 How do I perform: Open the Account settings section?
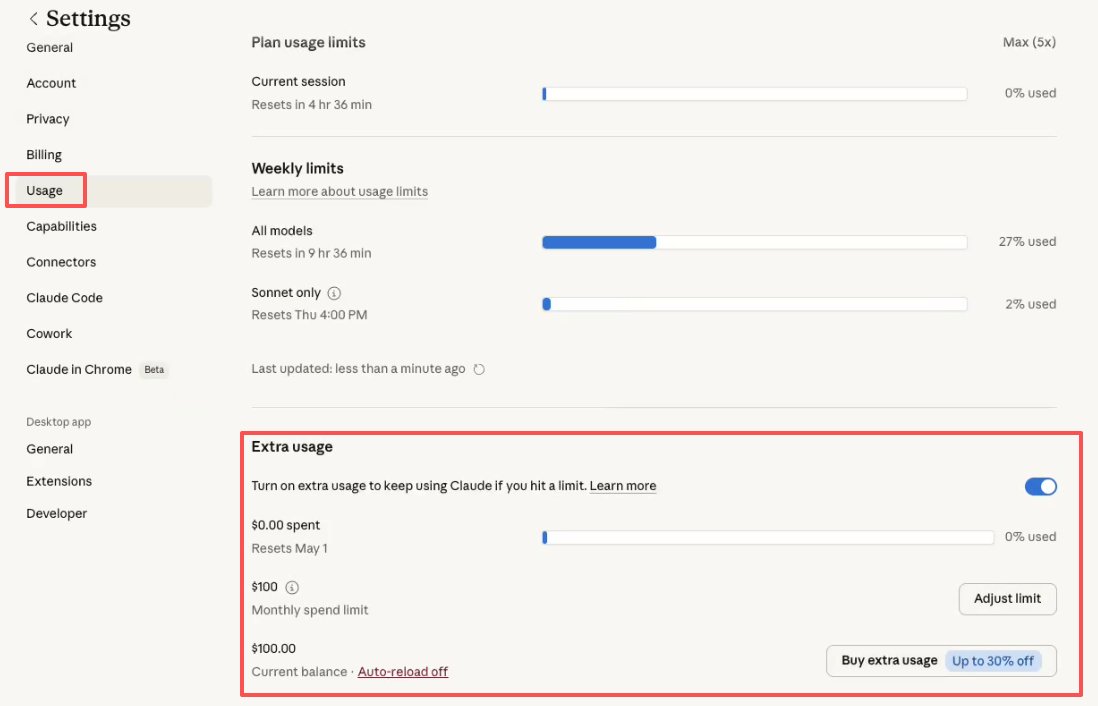[51, 83]
